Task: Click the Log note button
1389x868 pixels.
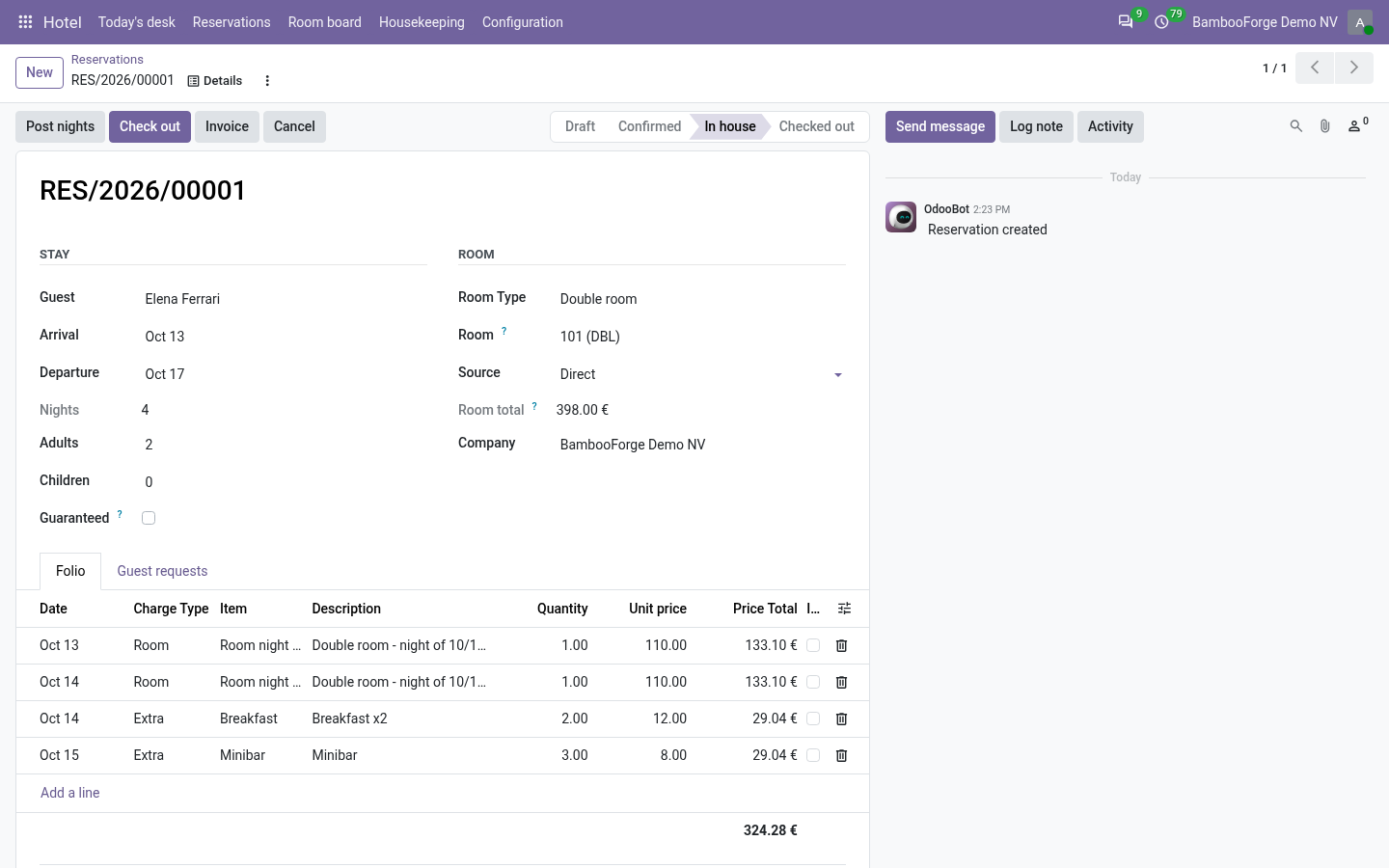Action: coord(1036,126)
